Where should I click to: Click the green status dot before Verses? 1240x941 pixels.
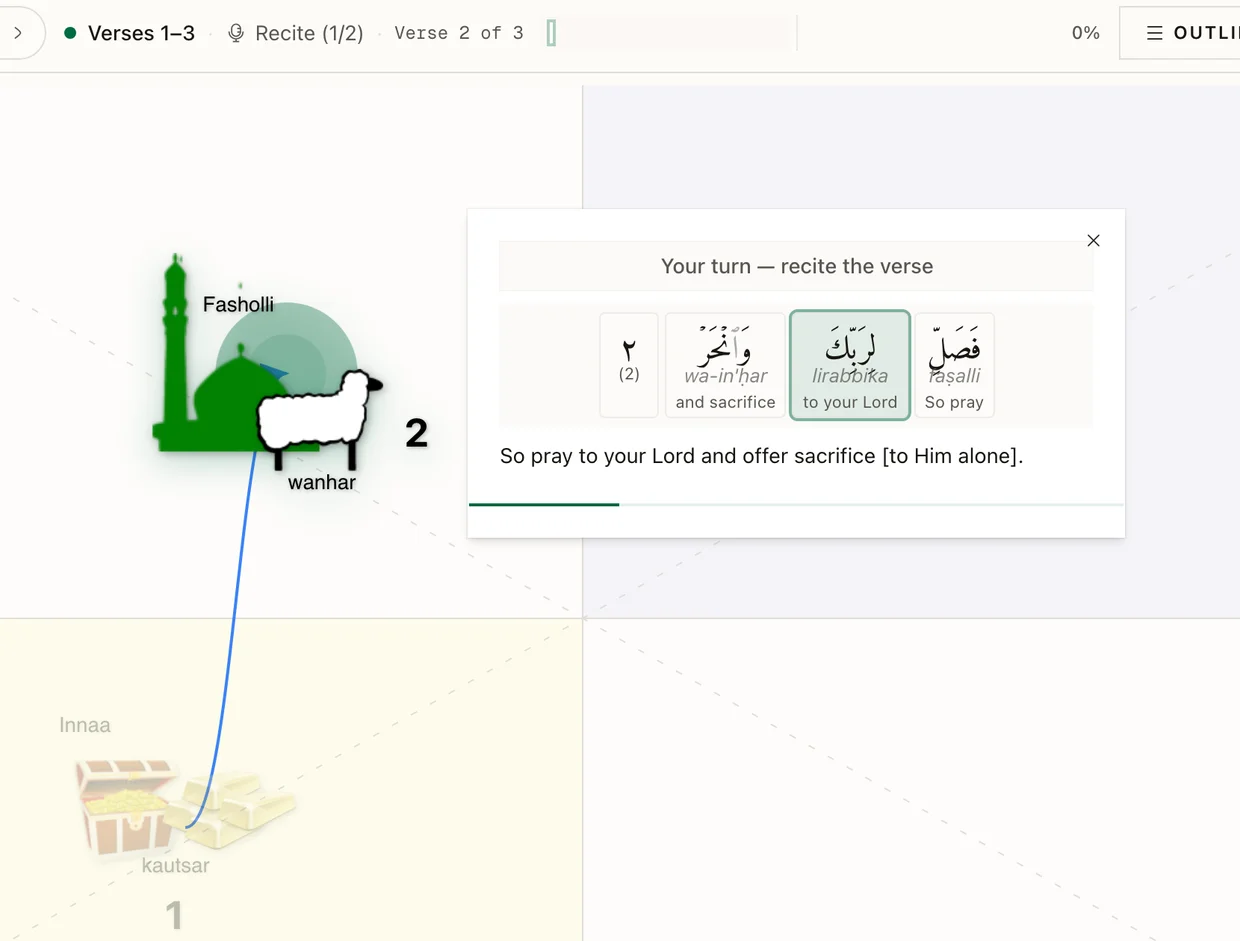click(70, 33)
